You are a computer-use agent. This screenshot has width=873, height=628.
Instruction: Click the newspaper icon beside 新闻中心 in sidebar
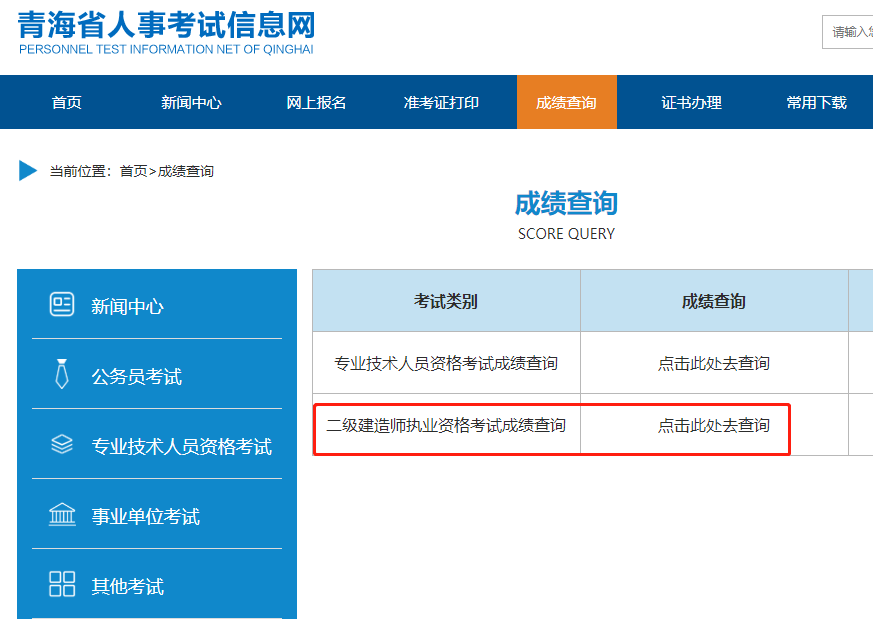[x=62, y=302]
